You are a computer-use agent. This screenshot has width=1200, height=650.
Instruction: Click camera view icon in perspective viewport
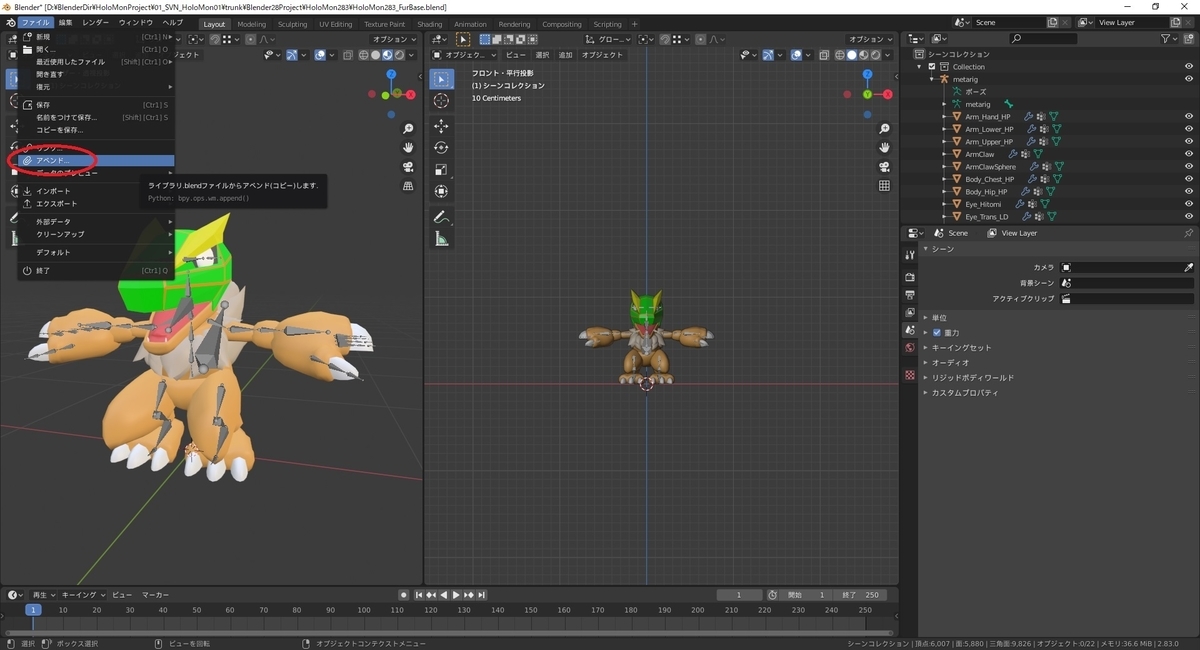(x=408, y=167)
